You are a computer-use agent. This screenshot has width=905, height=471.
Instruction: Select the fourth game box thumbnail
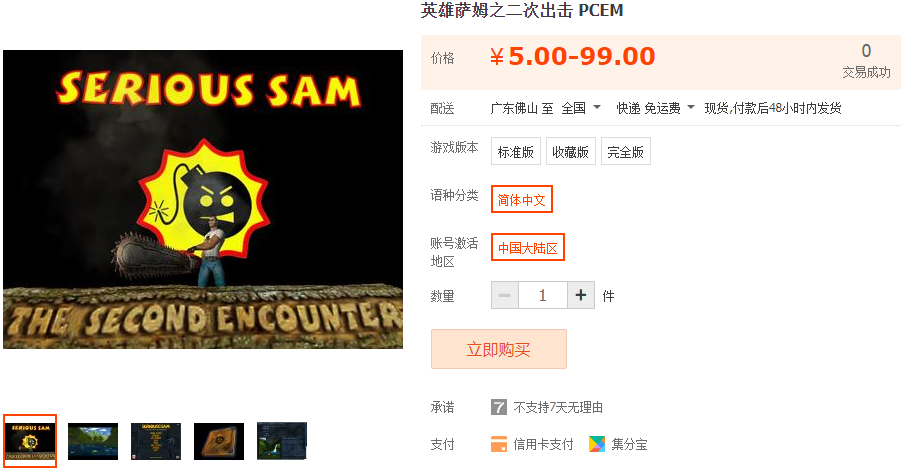[x=219, y=441]
